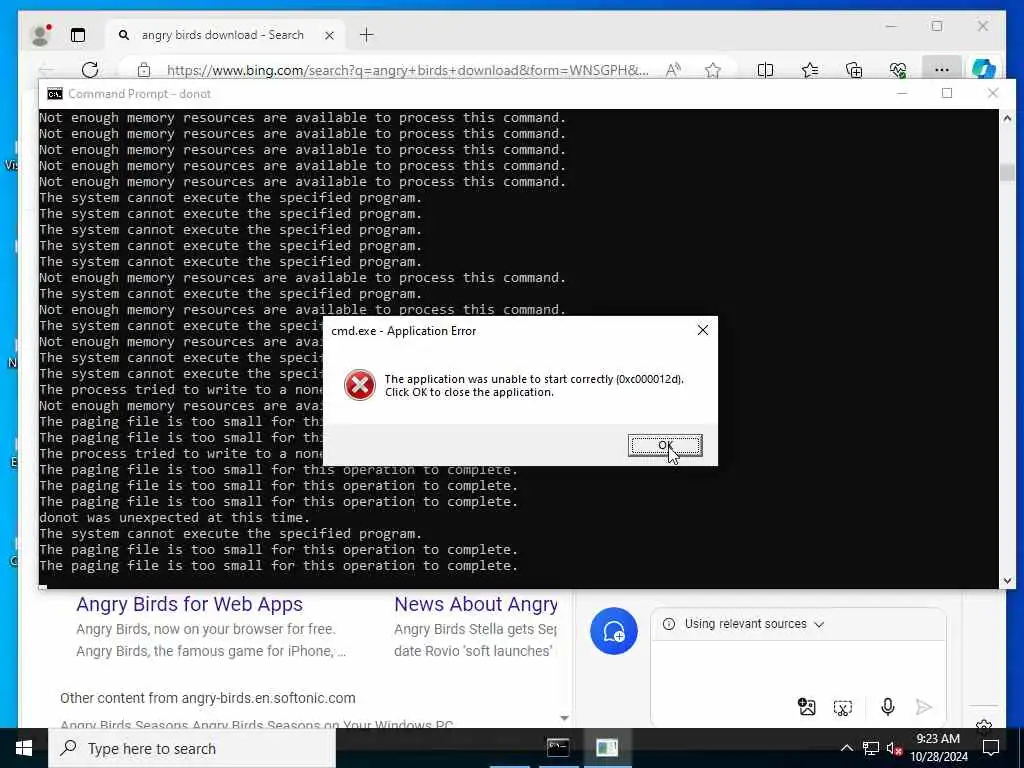This screenshot has height=768, width=1024.
Task: Click line 'donot was unexpected at this time.'
Action: [x=174, y=518]
